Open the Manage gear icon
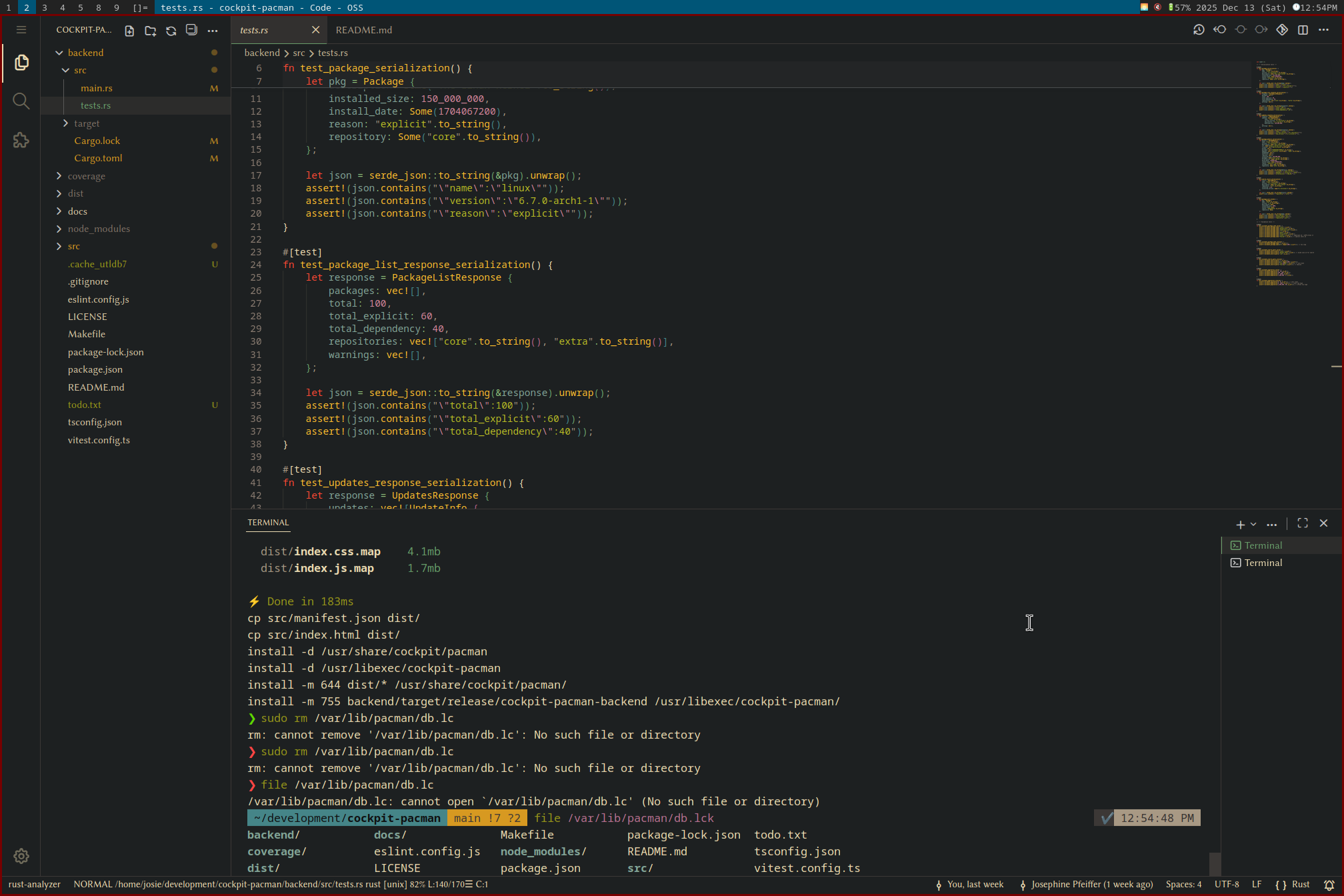 tap(21, 856)
